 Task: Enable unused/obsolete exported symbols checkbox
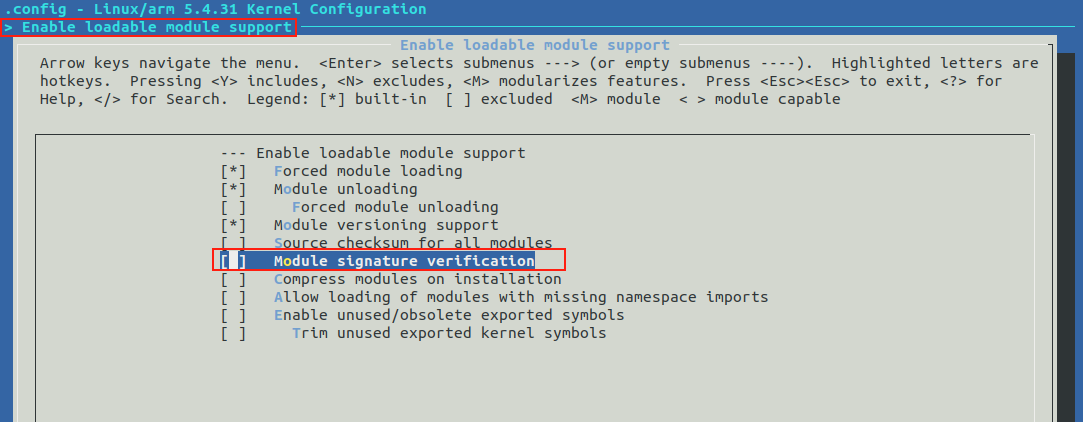click(x=233, y=315)
